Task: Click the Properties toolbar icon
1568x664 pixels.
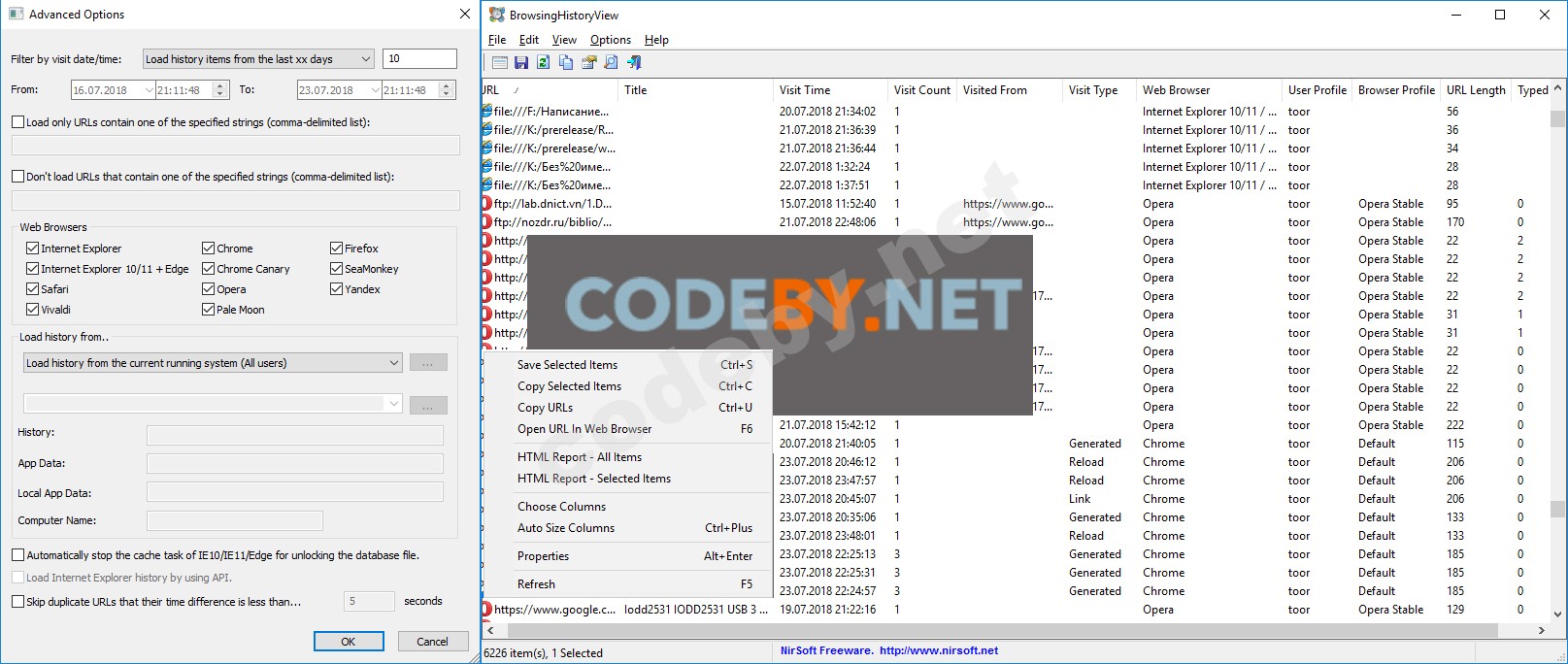Action: (x=588, y=62)
